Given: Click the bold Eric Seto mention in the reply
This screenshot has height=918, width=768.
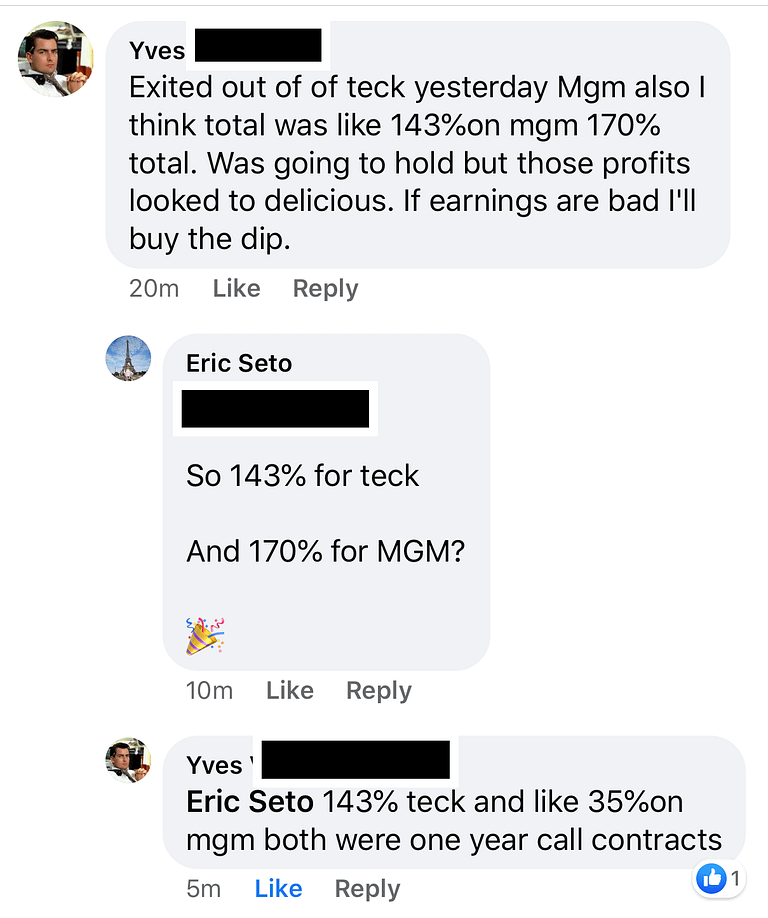Looking at the screenshot, I should [x=249, y=802].
